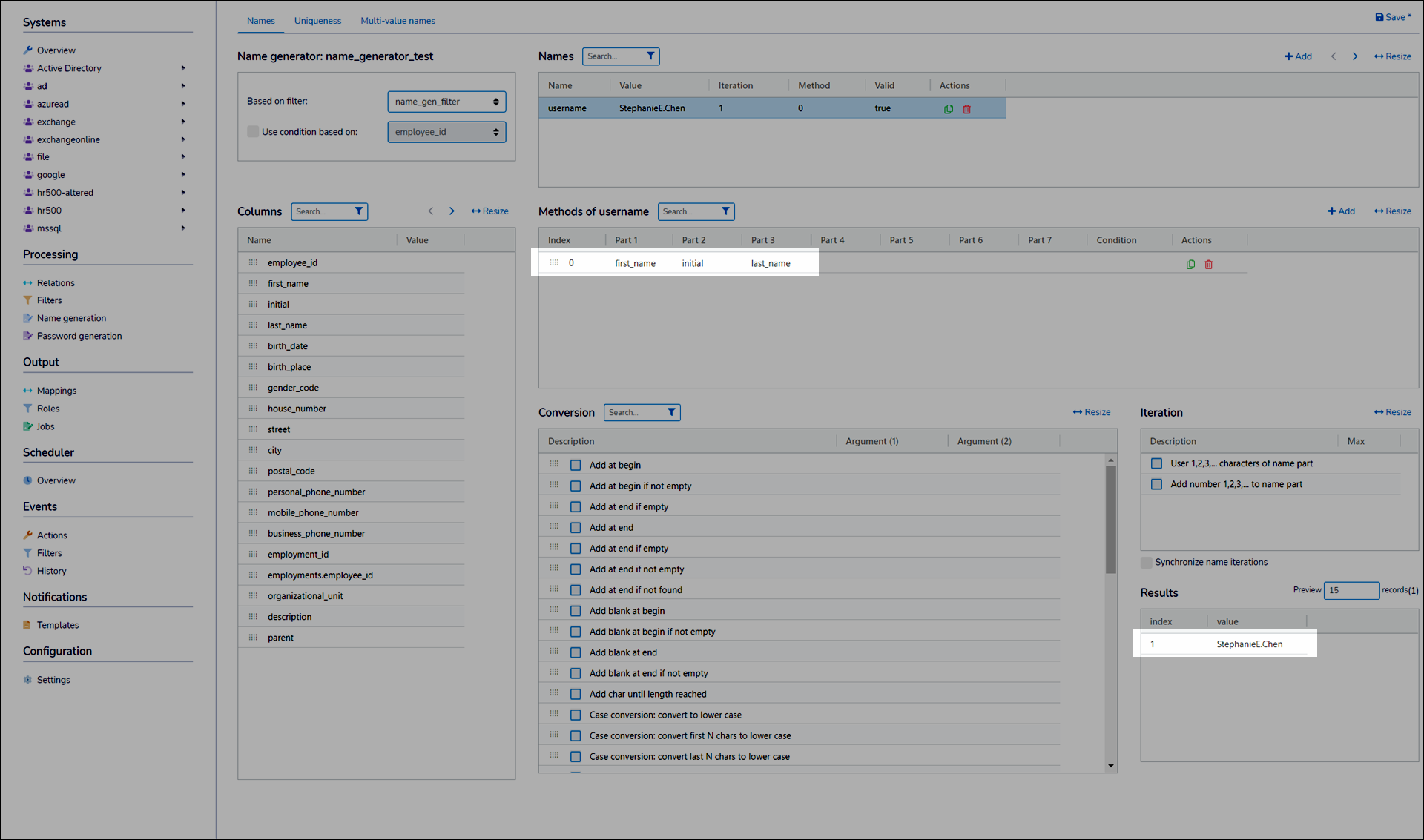
Task: Open Actions under Events
Action: pos(44,535)
